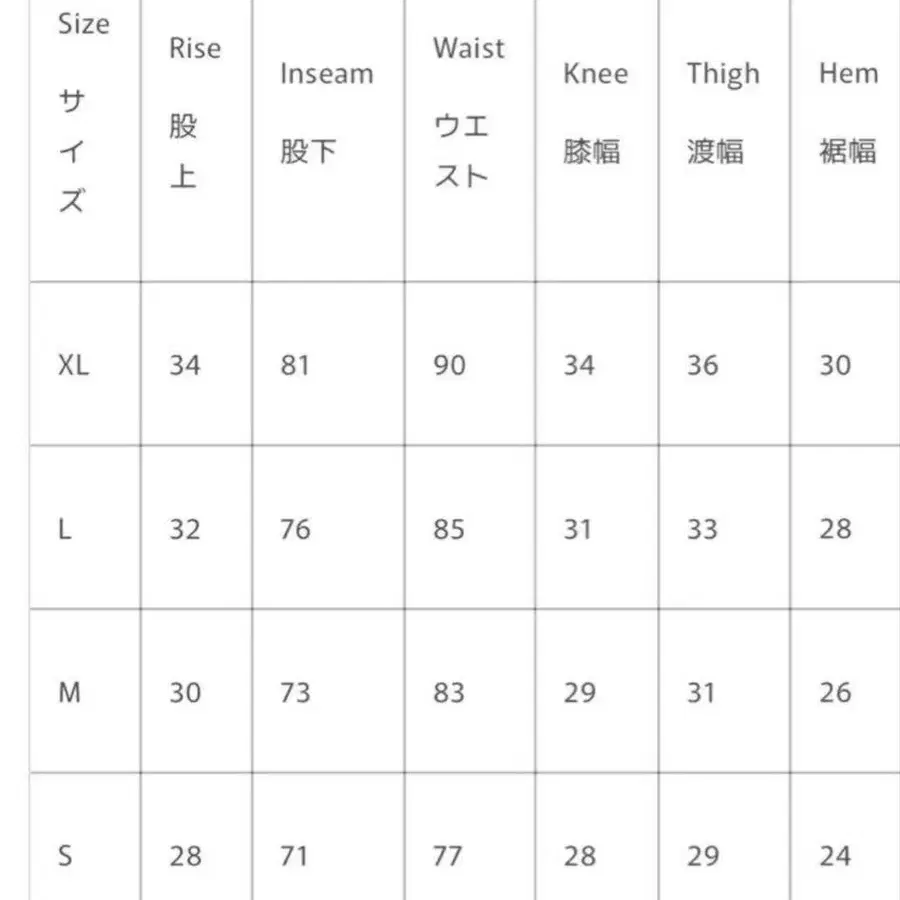Click the Knee column header
The width and height of the screenshot is (900, 900).
pyautogui.click(x=595, y=75)
